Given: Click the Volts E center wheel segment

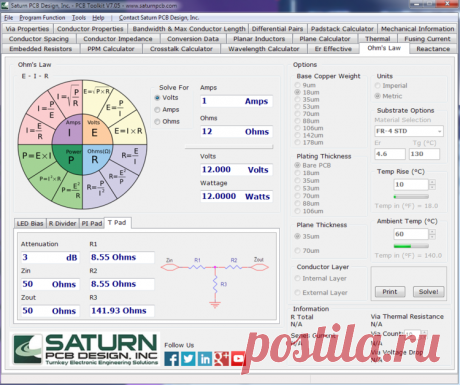Looking at the screenshot, I should [96, 131].
